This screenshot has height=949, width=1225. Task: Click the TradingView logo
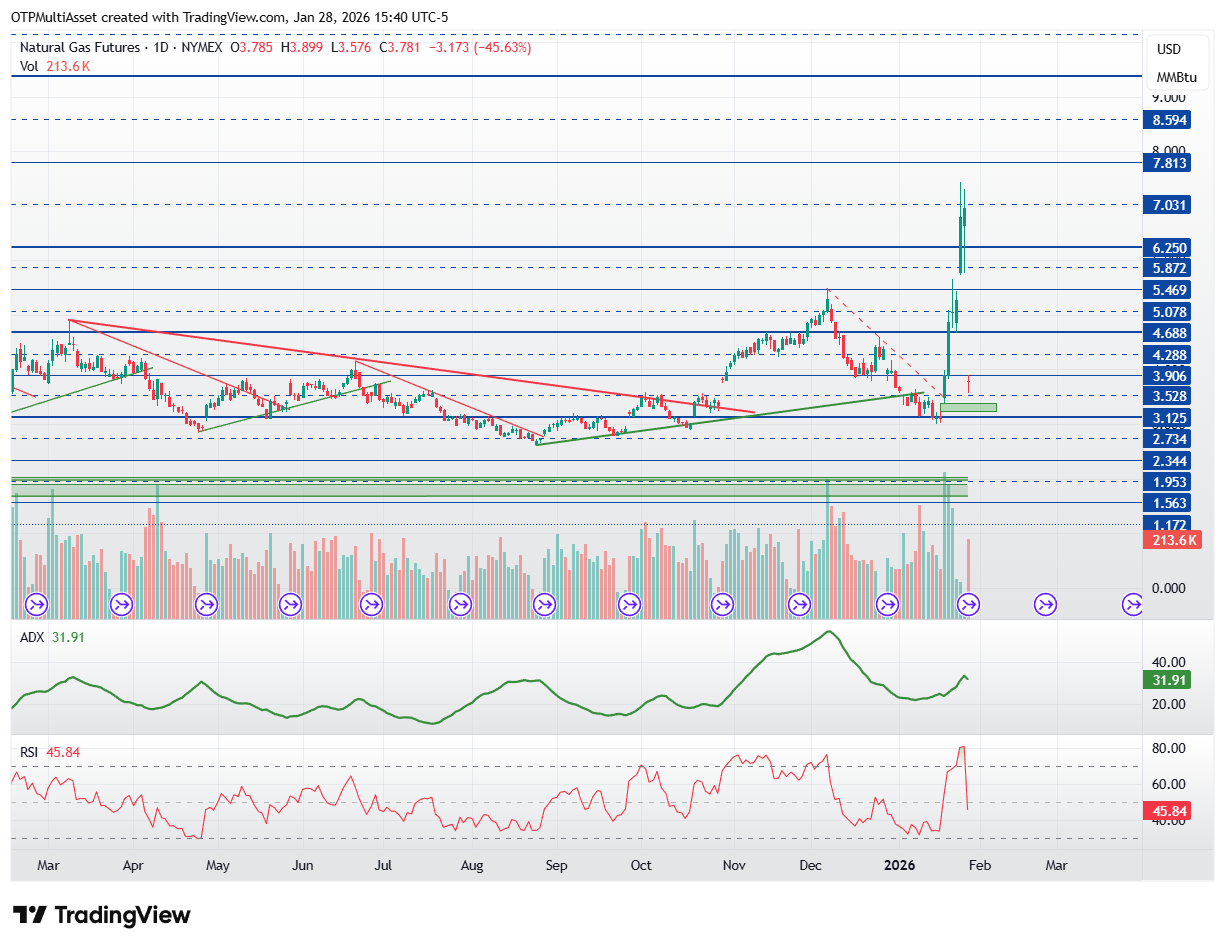[101, 915]
